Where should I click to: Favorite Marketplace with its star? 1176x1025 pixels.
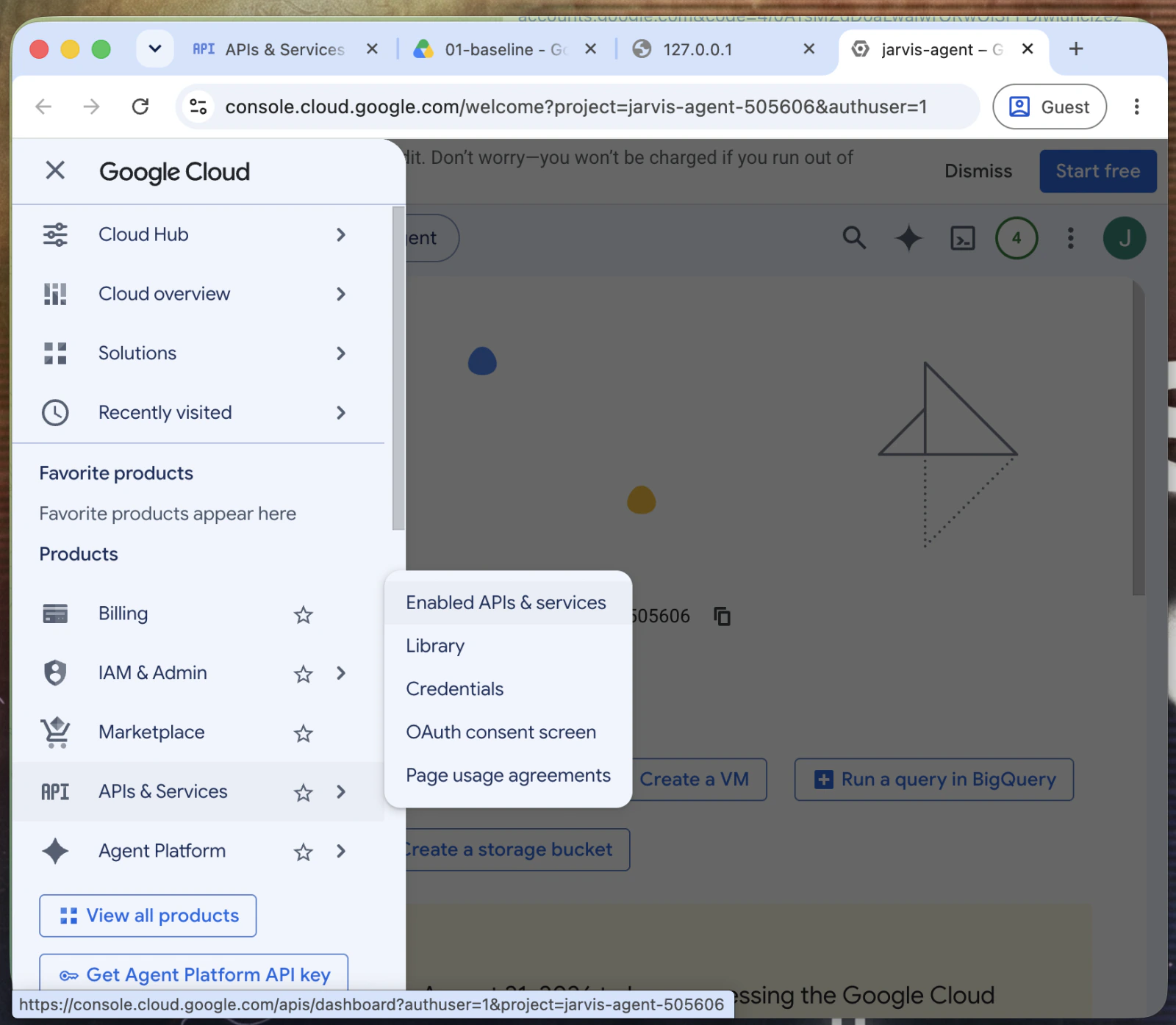coord(304,733)
